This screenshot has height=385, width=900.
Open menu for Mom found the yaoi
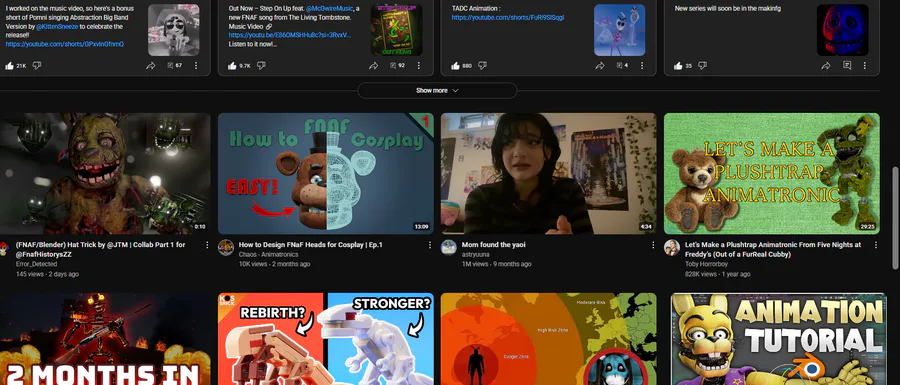653,245
